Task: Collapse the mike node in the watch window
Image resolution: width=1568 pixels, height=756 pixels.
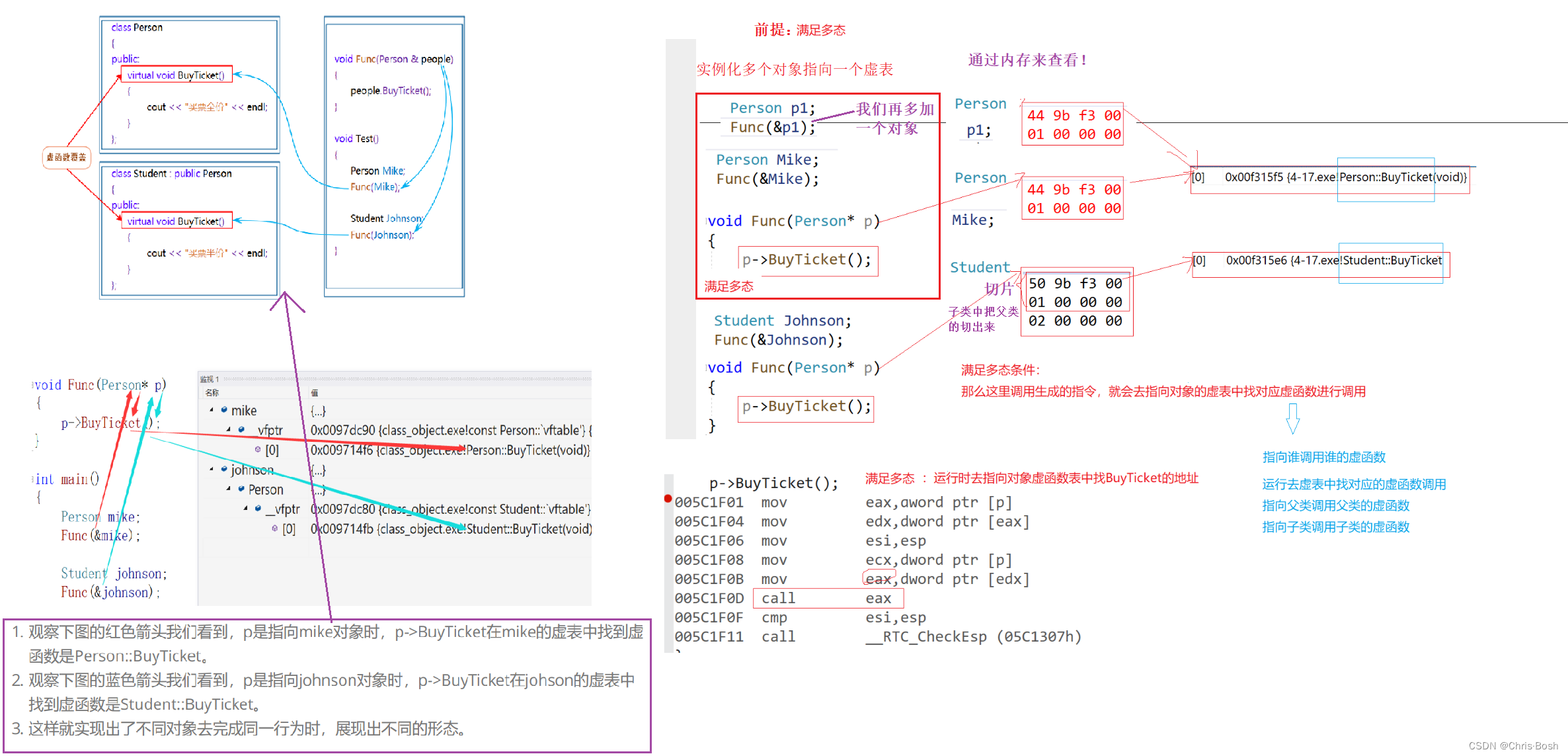Action: (212, 410)
